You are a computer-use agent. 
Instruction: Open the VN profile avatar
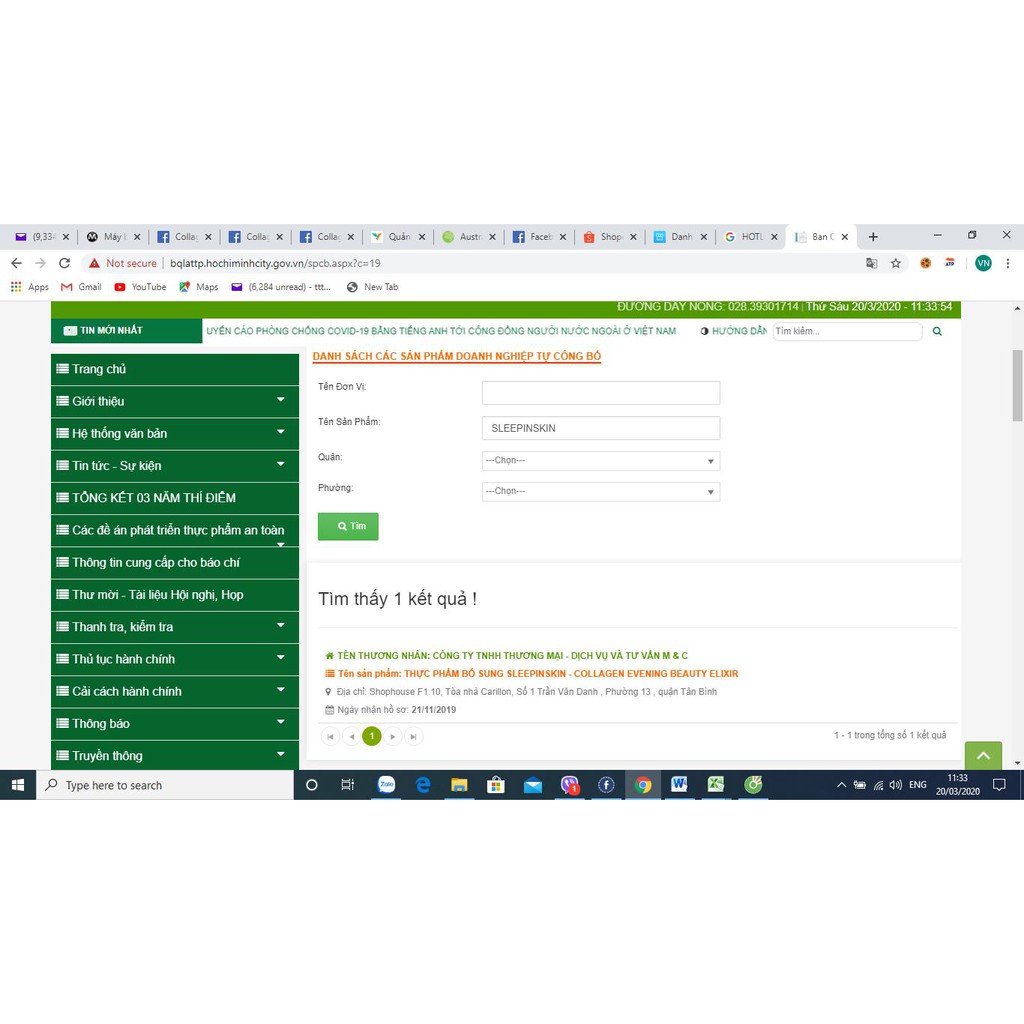pyautogui.click(x=983, y=263)
